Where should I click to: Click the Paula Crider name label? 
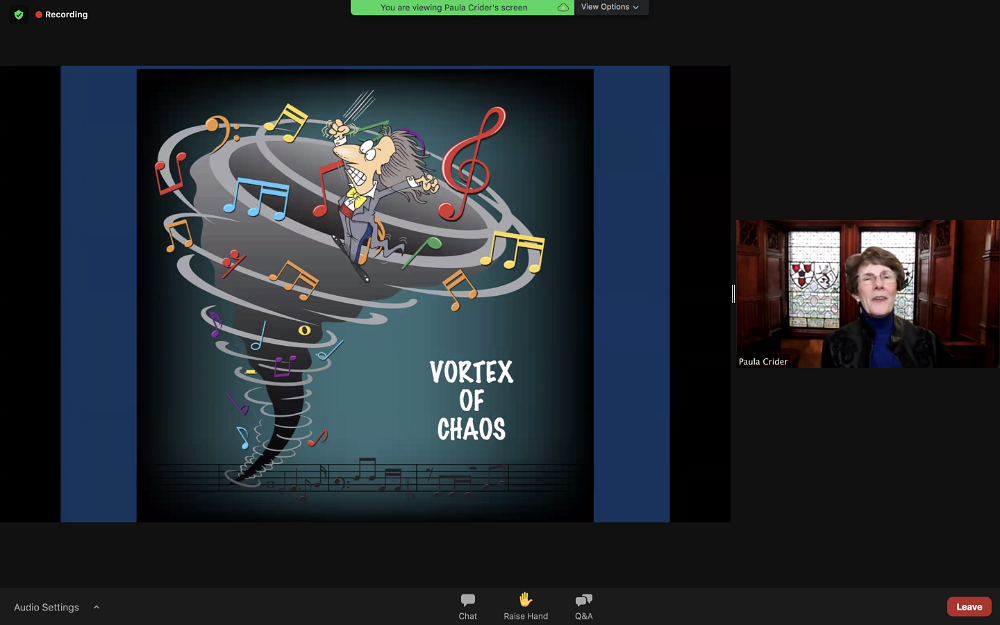pyautogui.click(x=763, y=362)
